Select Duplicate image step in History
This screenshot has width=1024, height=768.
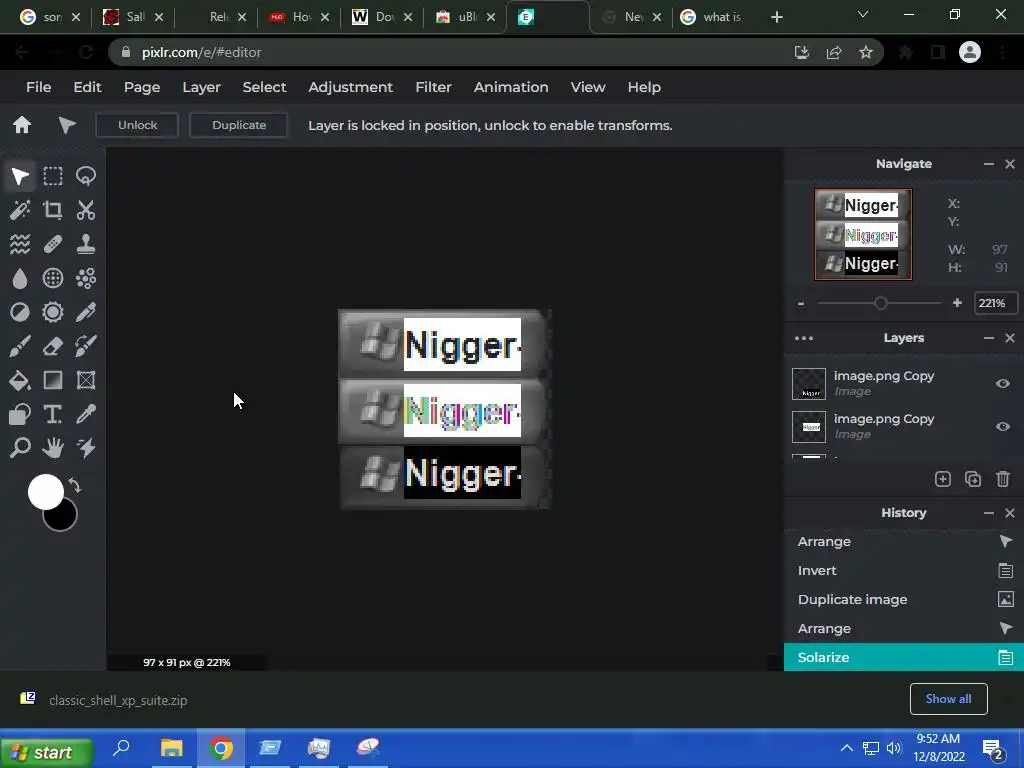[904, 600]
